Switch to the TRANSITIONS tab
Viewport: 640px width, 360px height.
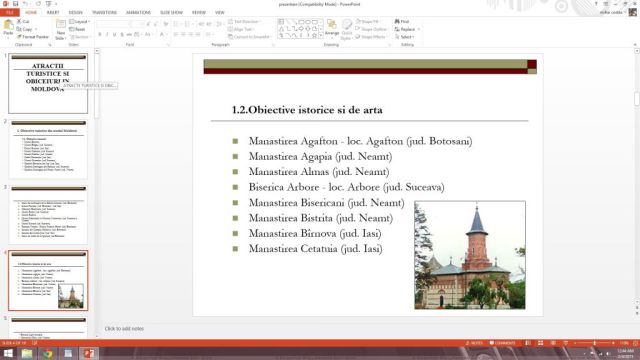104,13
